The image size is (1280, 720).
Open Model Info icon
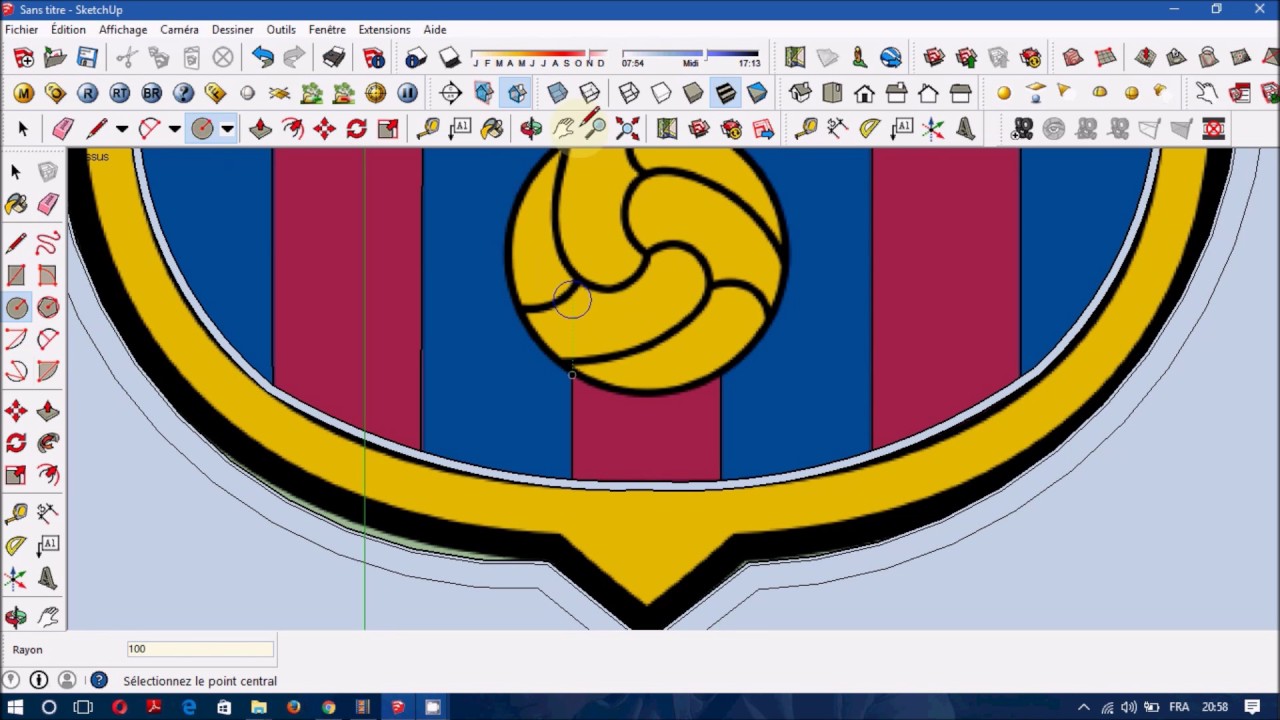click(x=374, y=57)
